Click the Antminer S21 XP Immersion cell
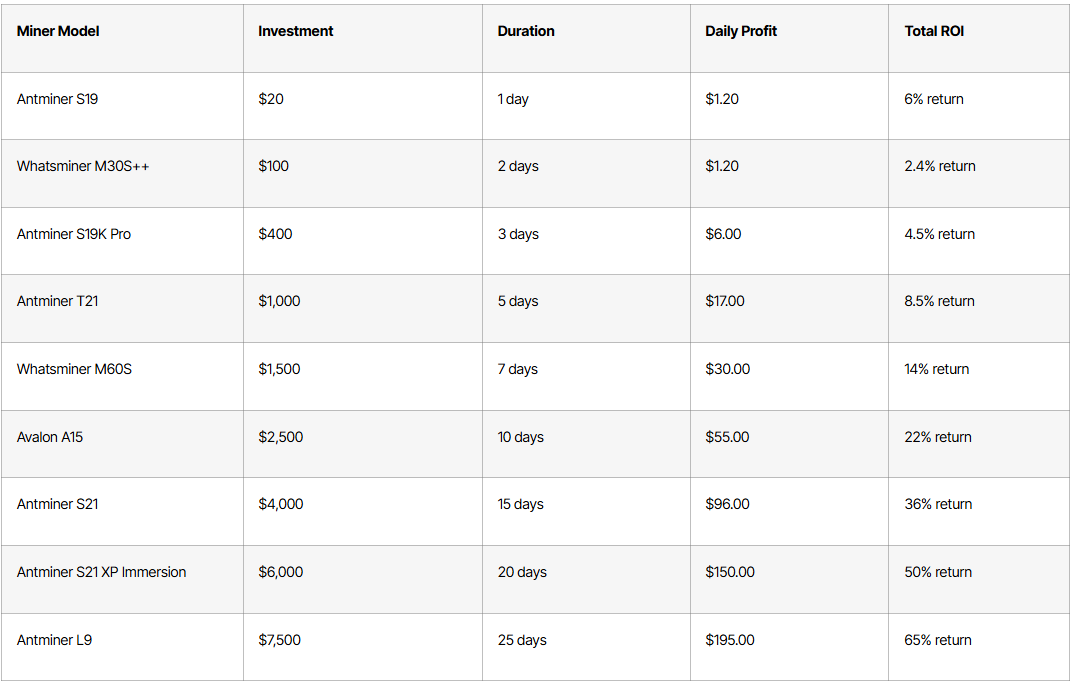The width and height of the screenshot is (1072, 685). (x=101, y=572)
